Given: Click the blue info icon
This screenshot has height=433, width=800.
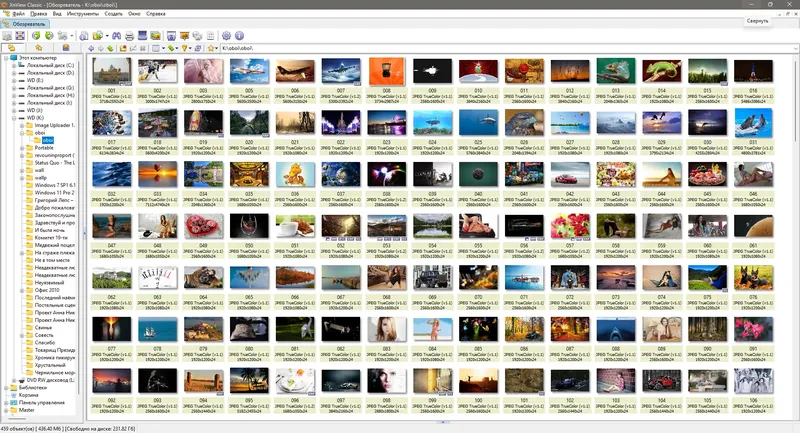Looking at the screenshot, I should [x=239, y=36].
